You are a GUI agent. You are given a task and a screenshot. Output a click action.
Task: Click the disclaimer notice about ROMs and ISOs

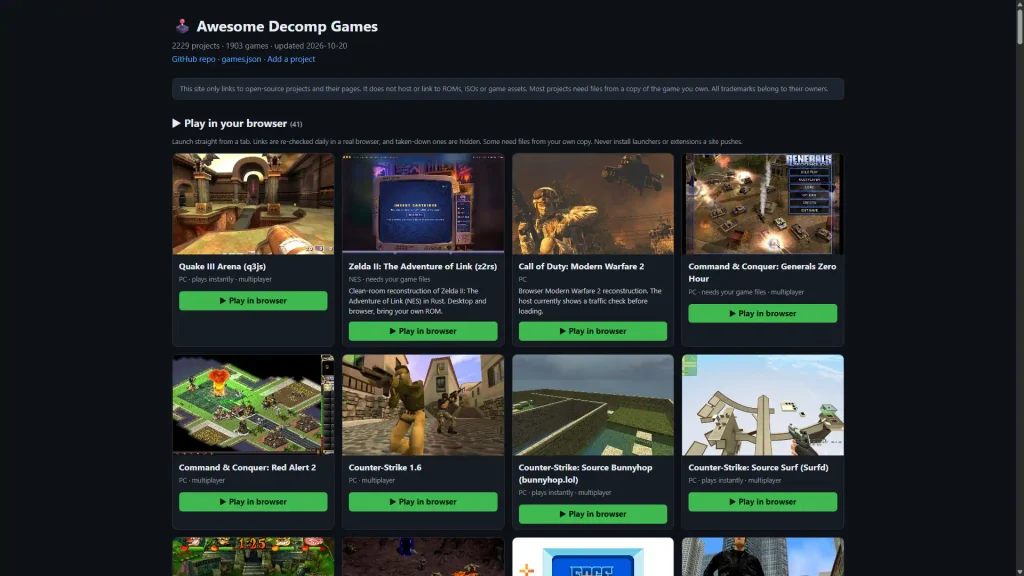pos(507,89)
